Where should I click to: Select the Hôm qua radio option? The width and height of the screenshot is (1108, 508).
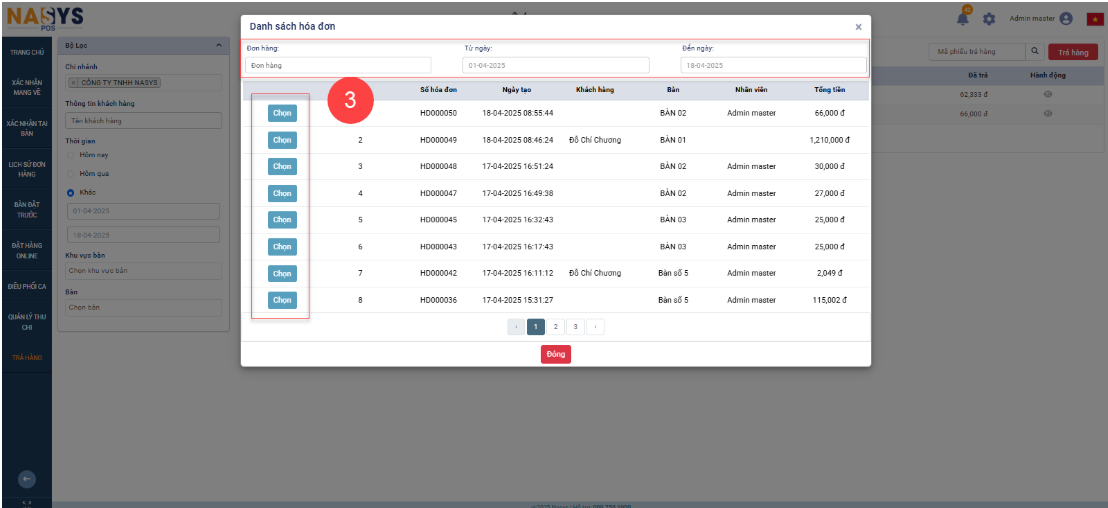(x=71, y=173)
